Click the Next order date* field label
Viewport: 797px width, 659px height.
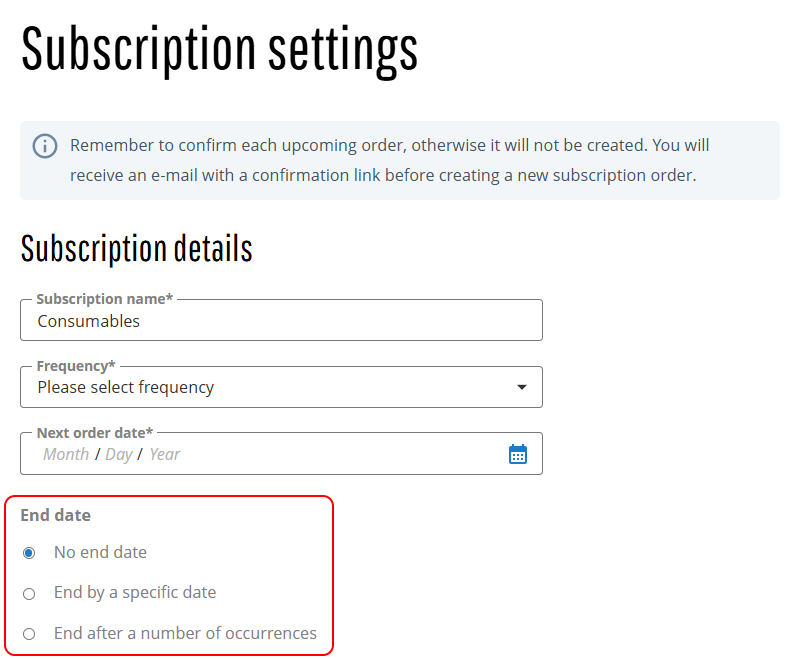95,433
